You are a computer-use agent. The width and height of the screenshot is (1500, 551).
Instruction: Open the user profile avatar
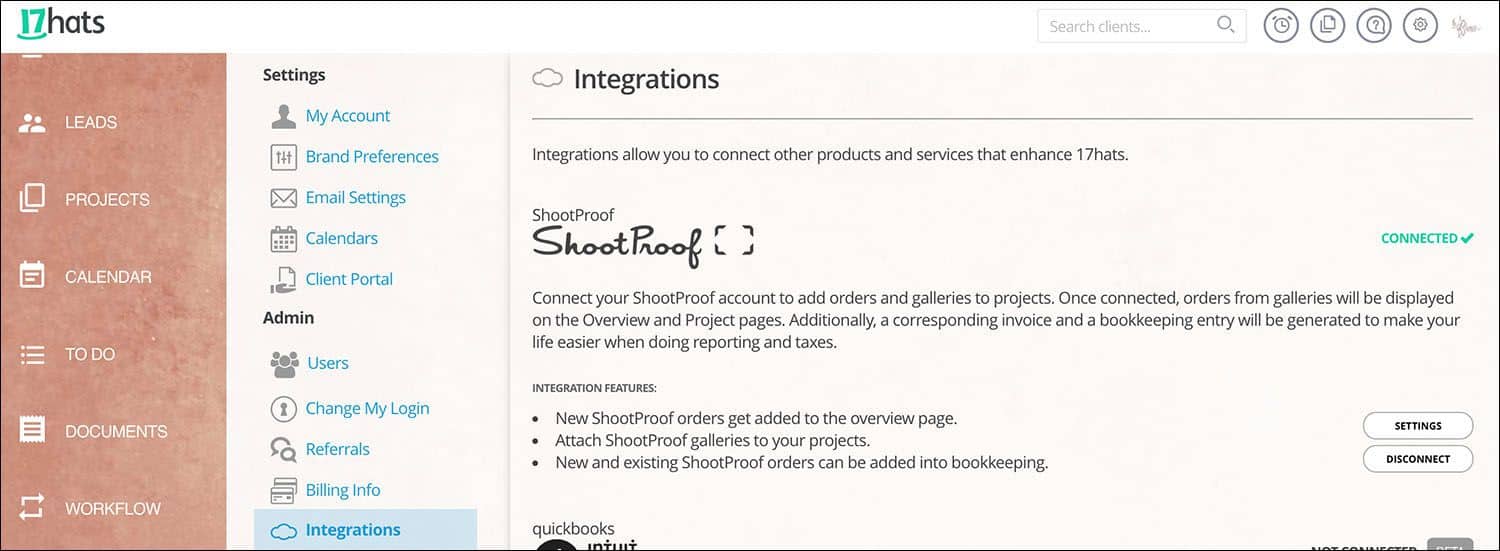tap(1465, 27)
